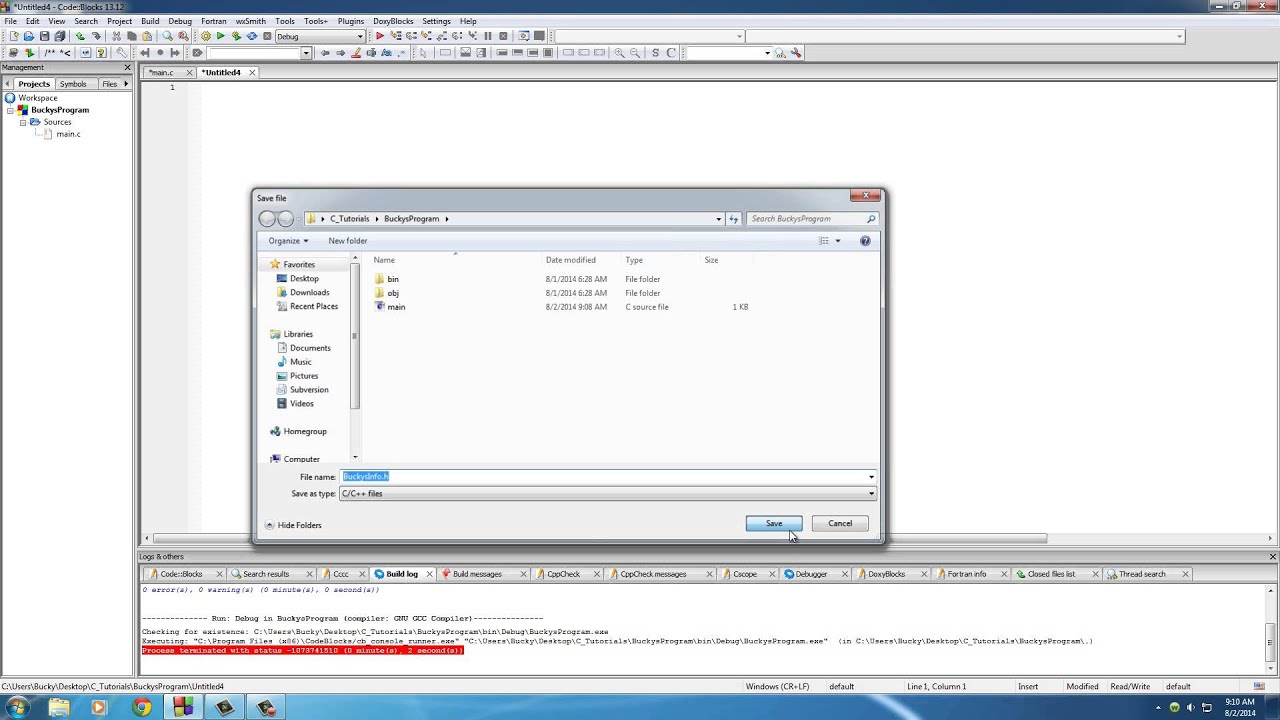Click the Rebuild toolbar icon
Screen dimensions: 1280x720
pos(251,36)
